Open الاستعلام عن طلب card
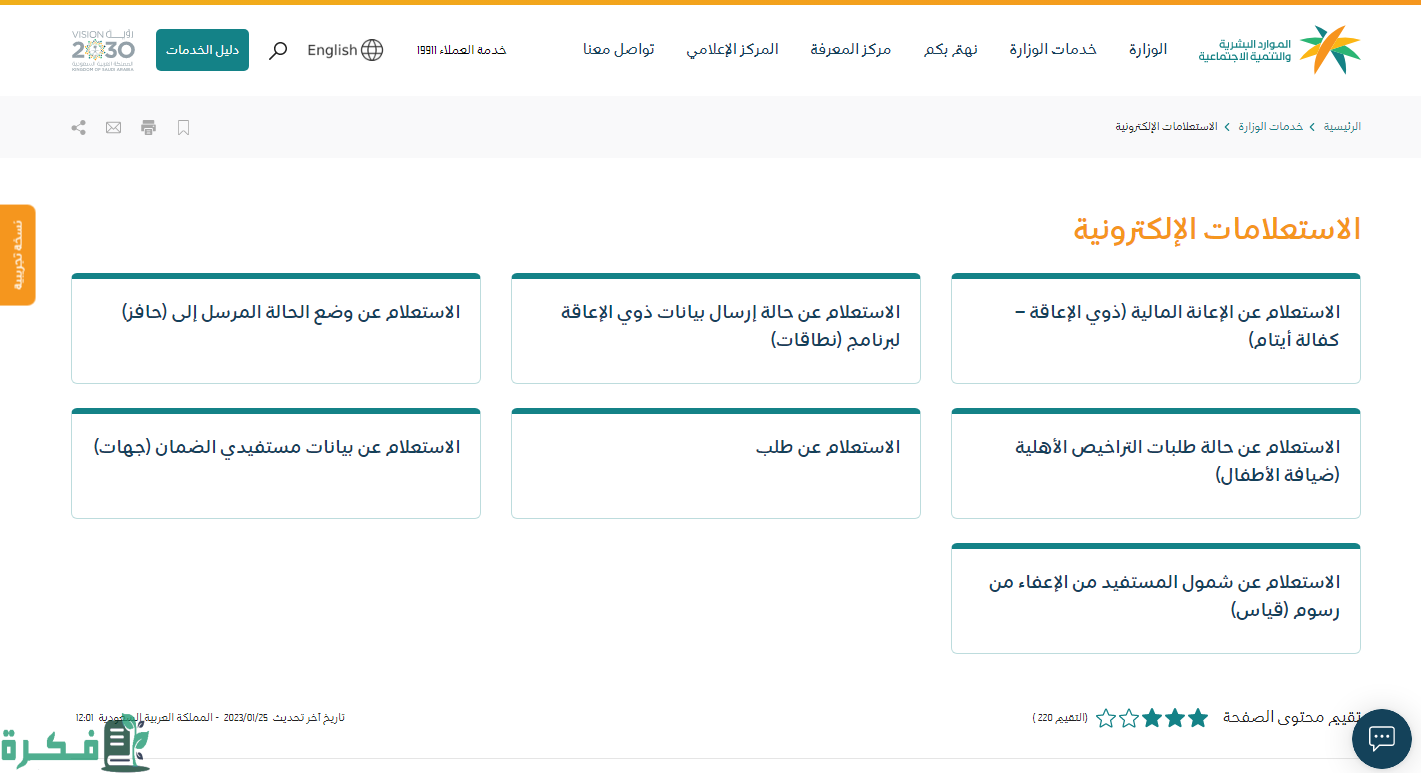Screen dimensions: 1421x773 tap(715, 463)
